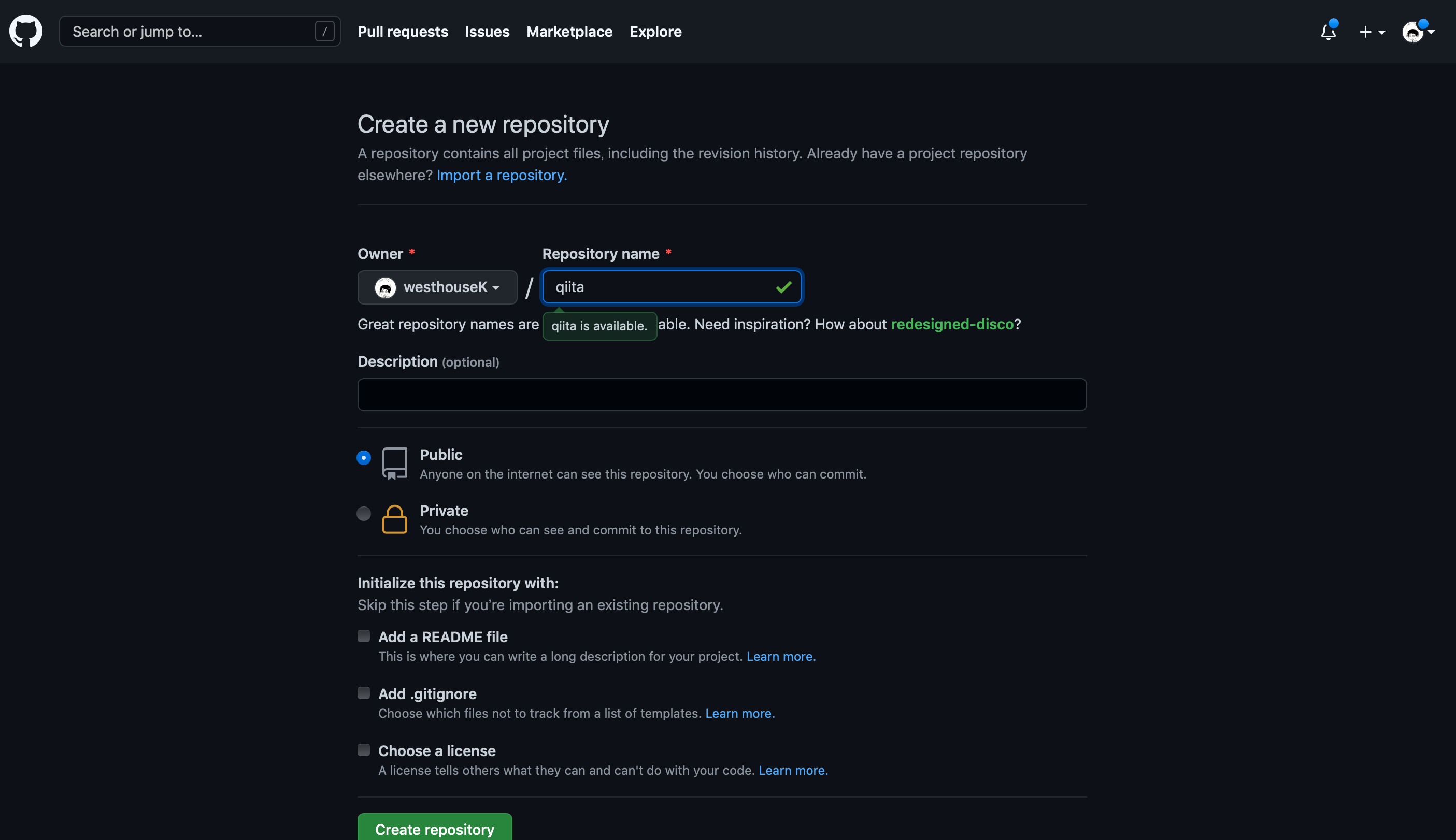Enable Add a README file checkbox
This screenshot has height=840, width=1456.
tap(364, 636)
